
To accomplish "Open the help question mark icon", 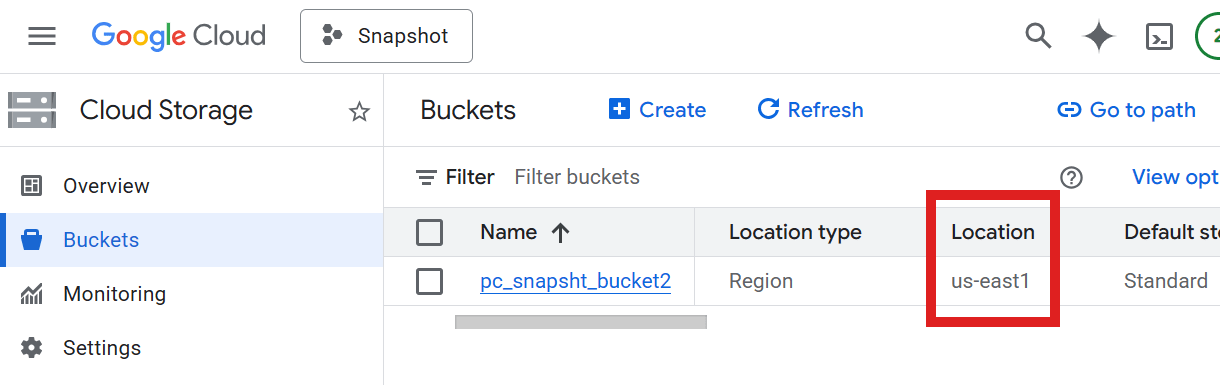I will [1072, 178].
